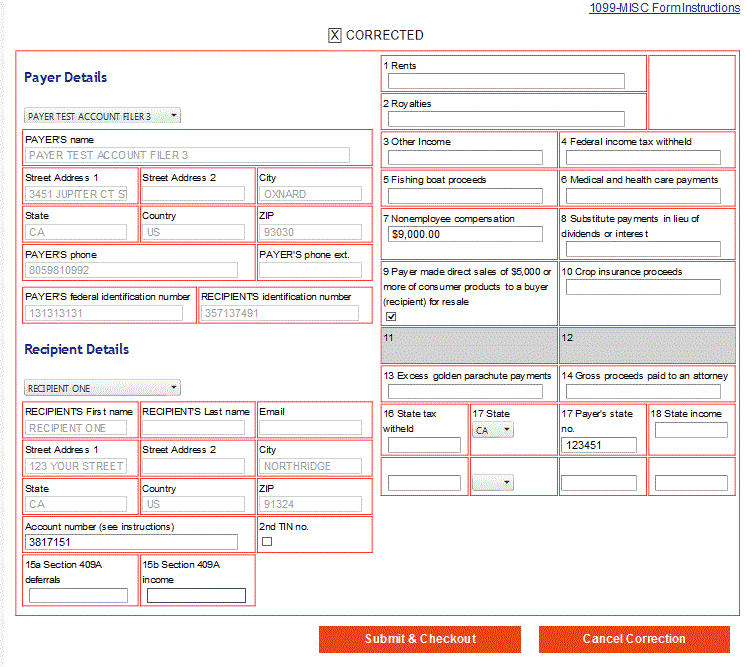The width and height of the screenshot is (747, 667).
Task: Open 1099-MISC Form Instructions link
Action: point(664,8)
